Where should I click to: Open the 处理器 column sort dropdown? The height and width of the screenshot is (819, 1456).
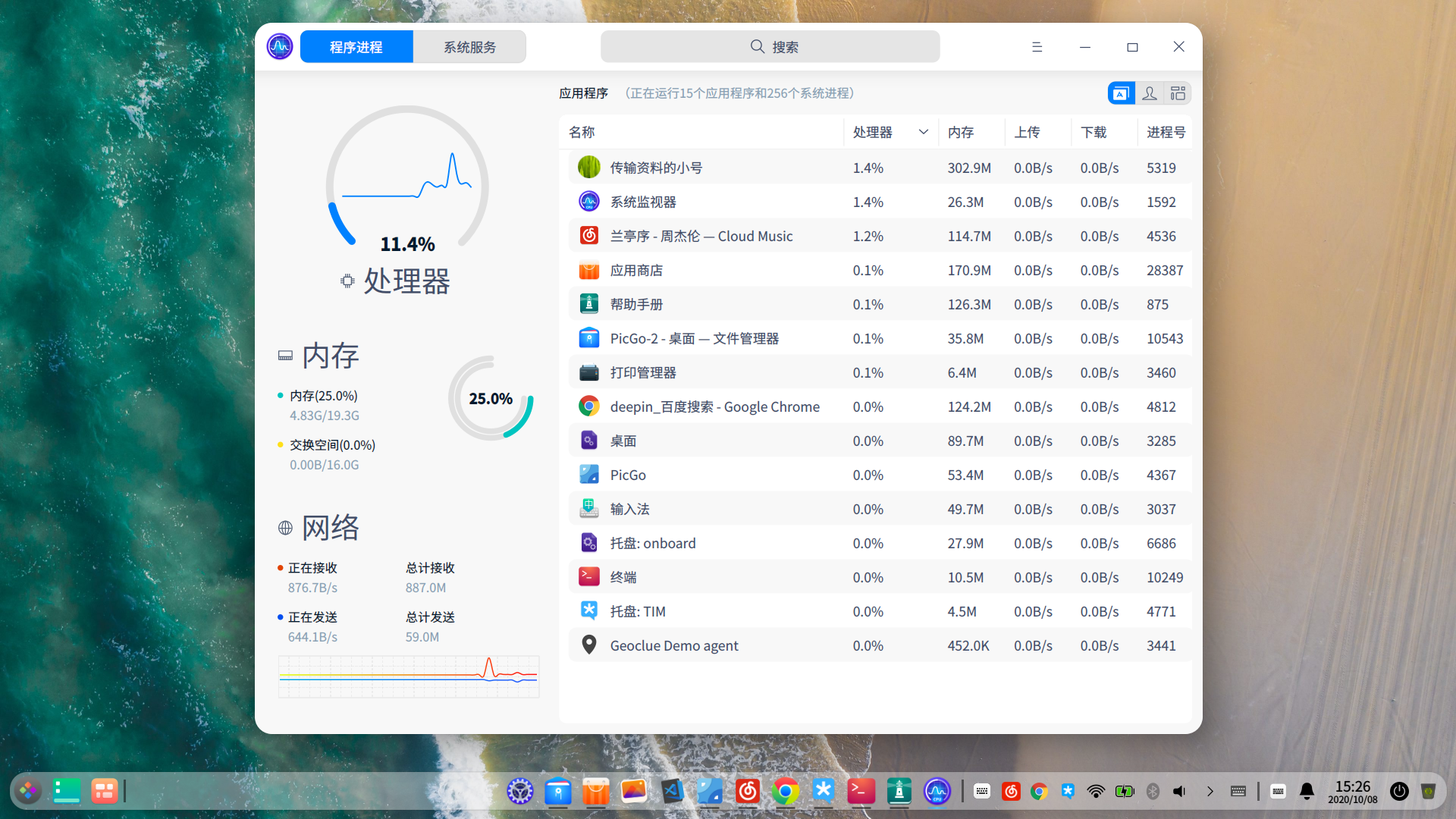point(924,132)
